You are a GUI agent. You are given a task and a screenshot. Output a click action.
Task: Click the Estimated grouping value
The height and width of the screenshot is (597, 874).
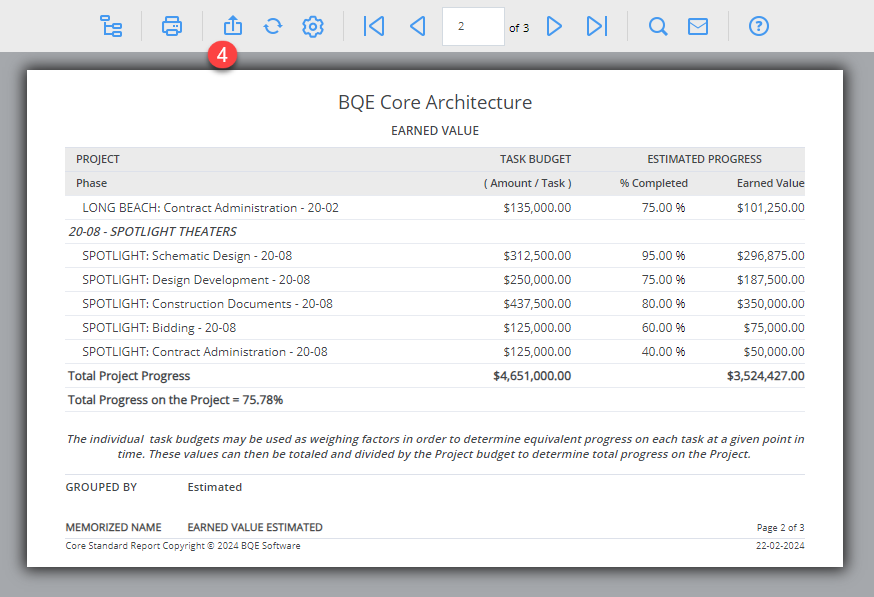pos(215,487)
